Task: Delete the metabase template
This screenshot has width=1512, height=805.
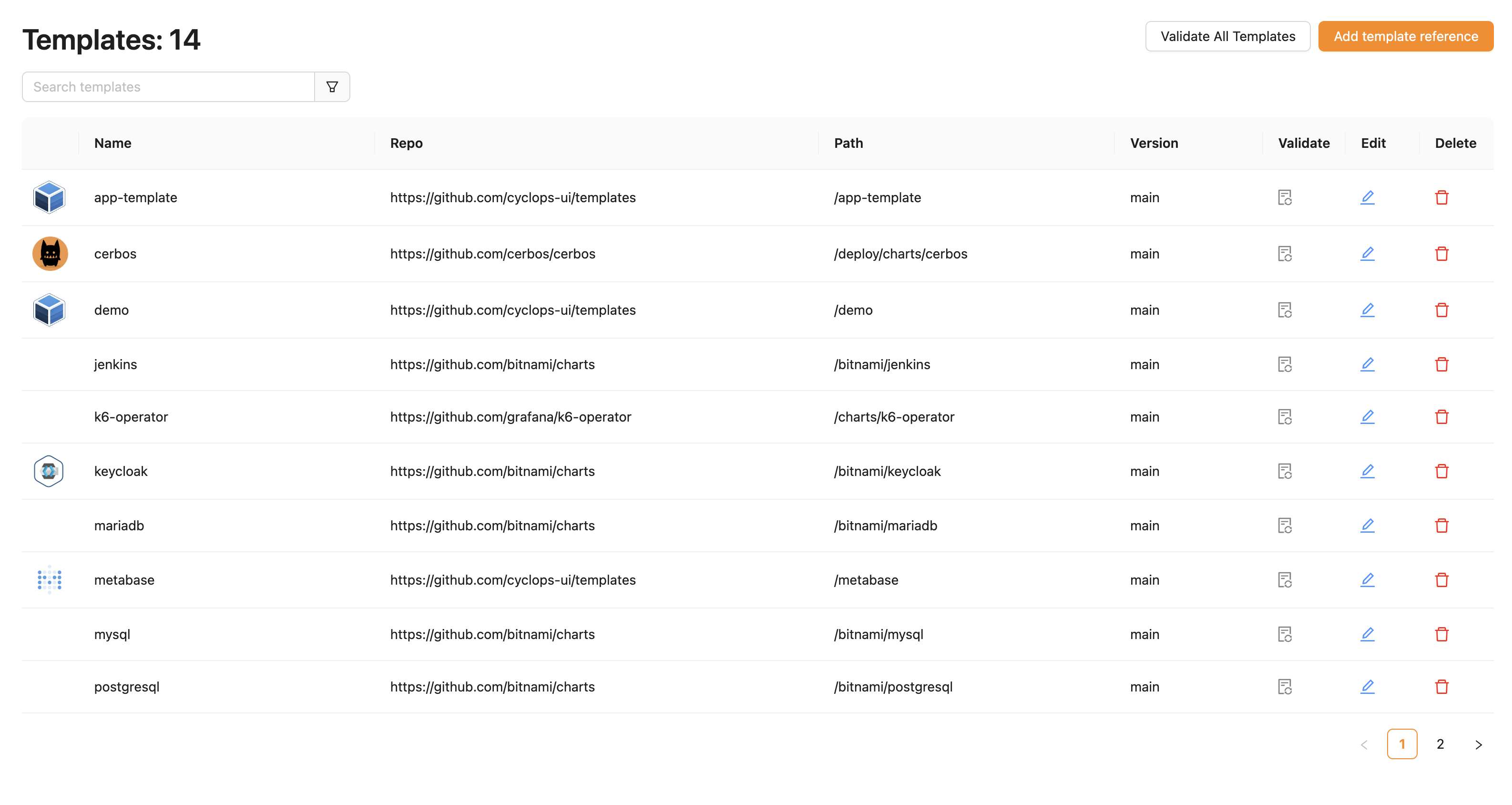Action: 1441,580
